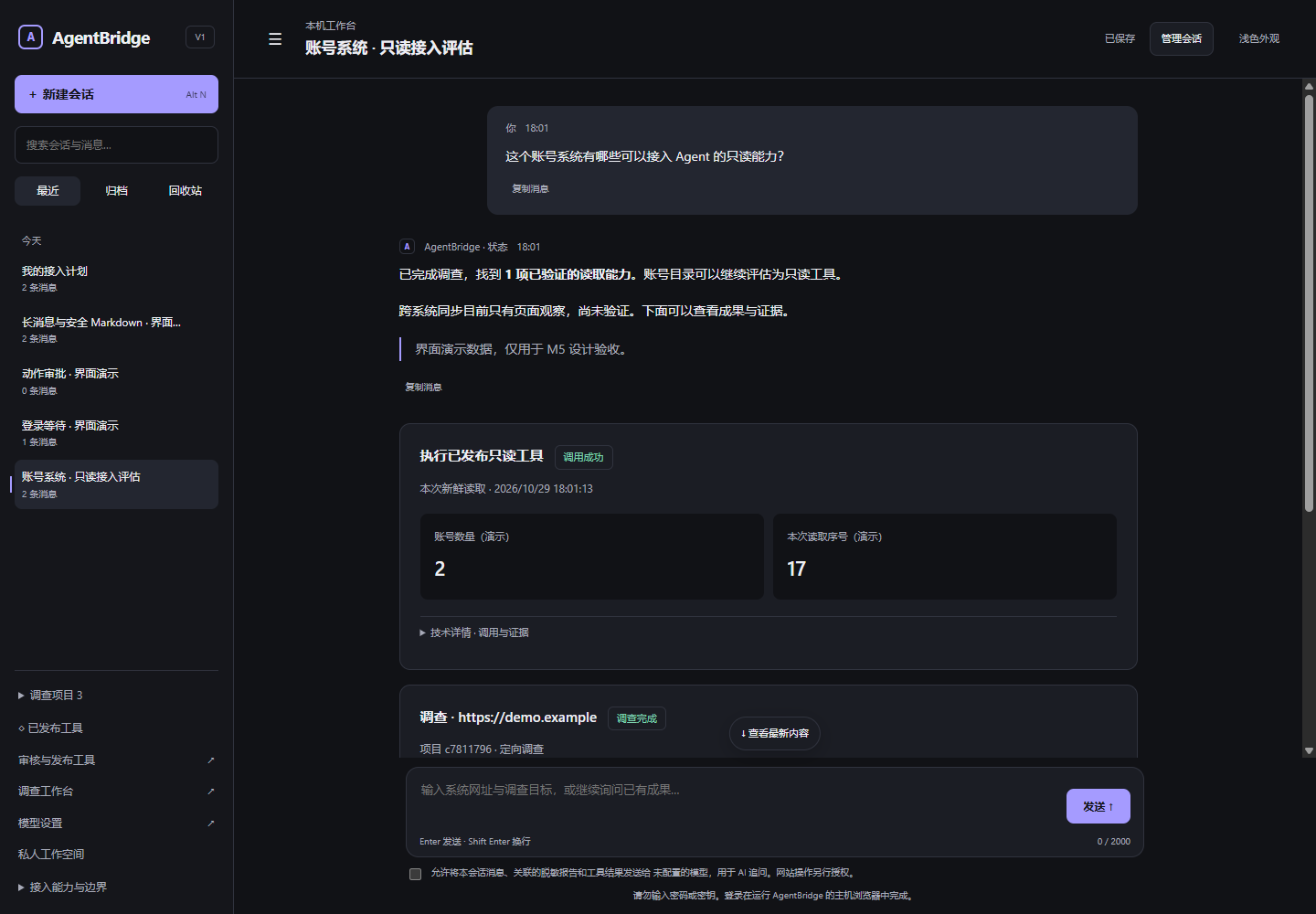Click the 调查 · https://demo.example heading
1316x914 pixels.
[x=508, y=717]
